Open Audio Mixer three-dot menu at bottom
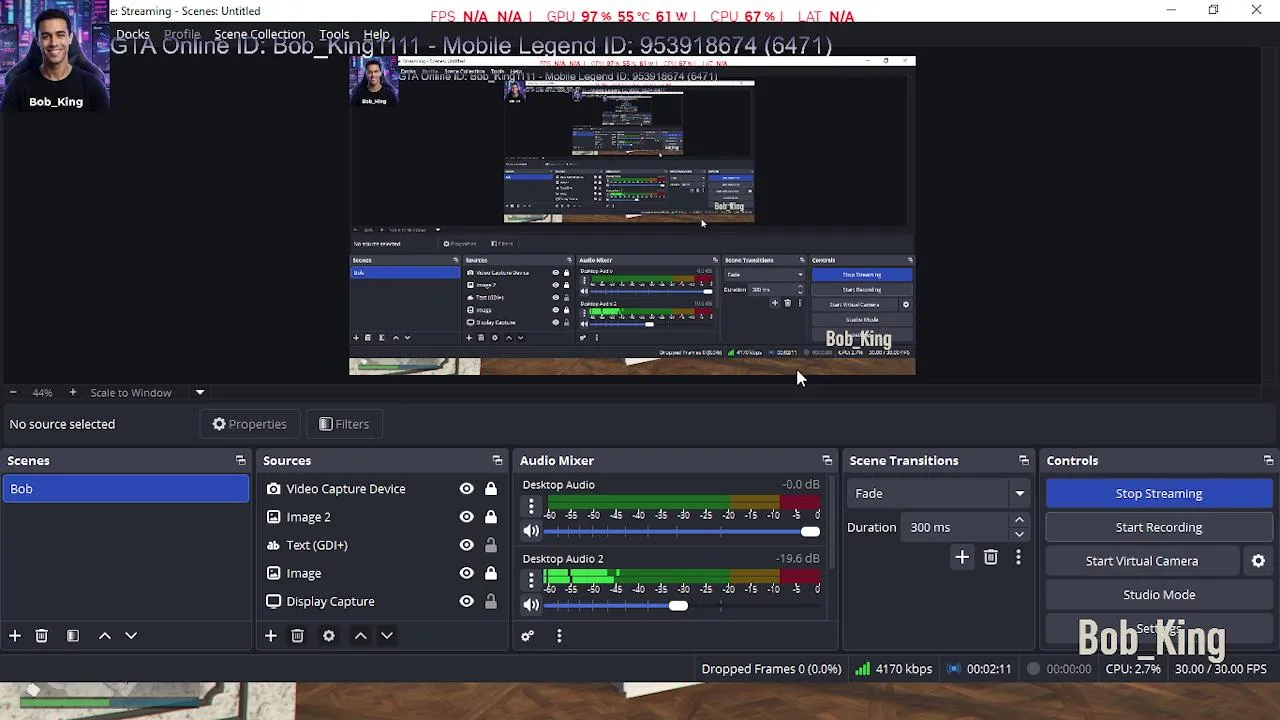 559,636
